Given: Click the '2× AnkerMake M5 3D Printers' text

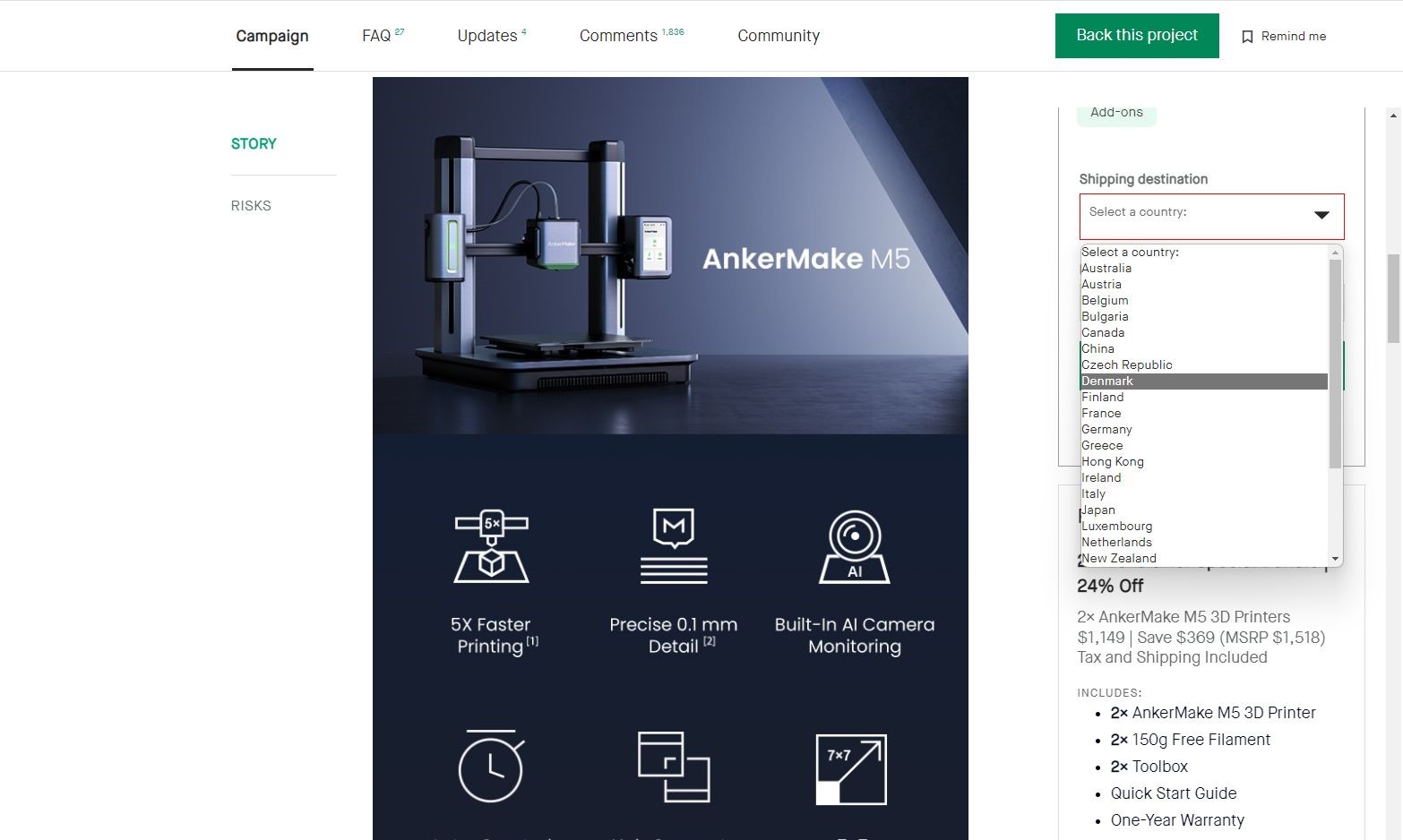Looking at the screenshot, I should coord(1184,617).
